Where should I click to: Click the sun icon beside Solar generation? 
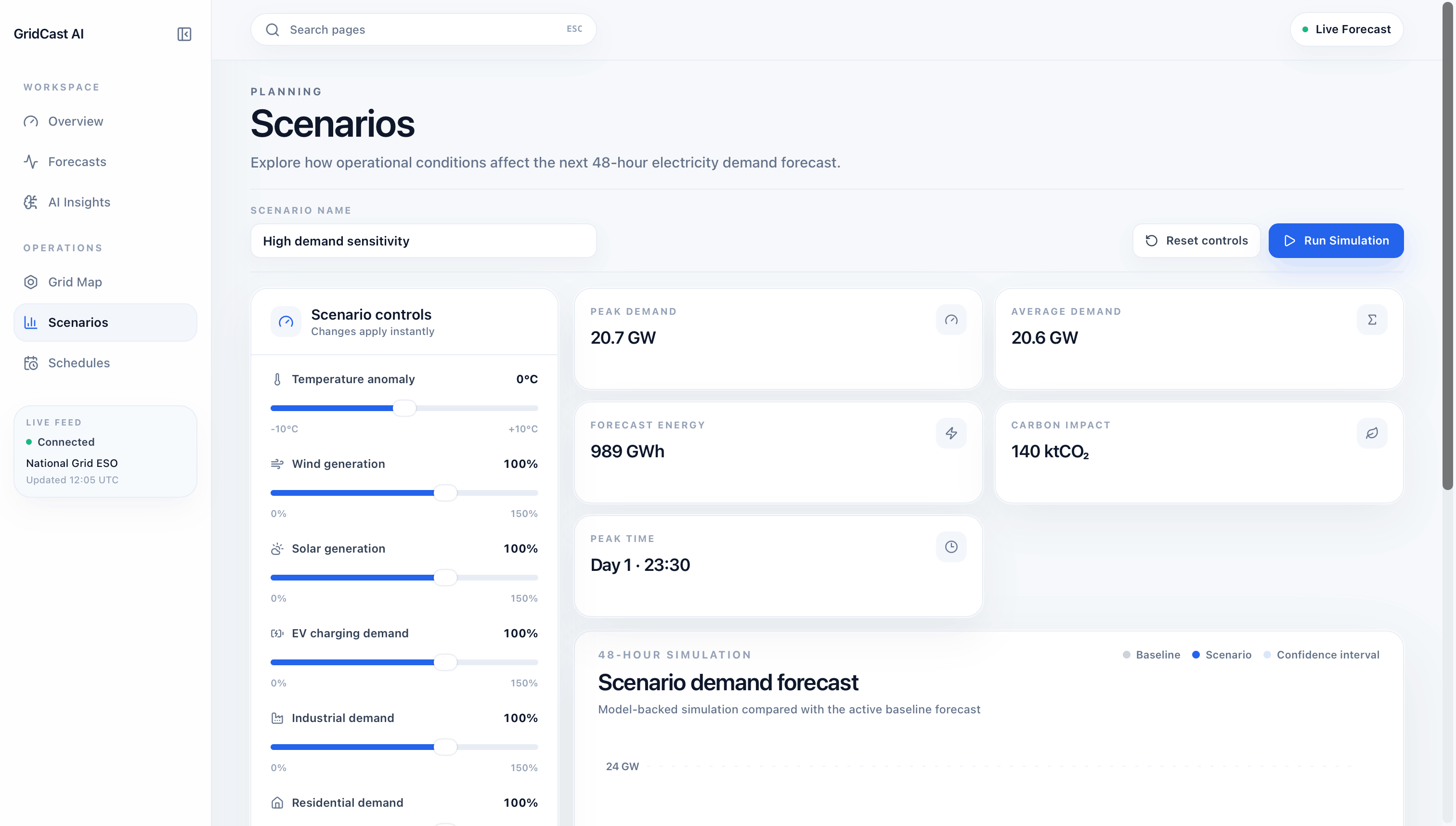coord(277,549)
